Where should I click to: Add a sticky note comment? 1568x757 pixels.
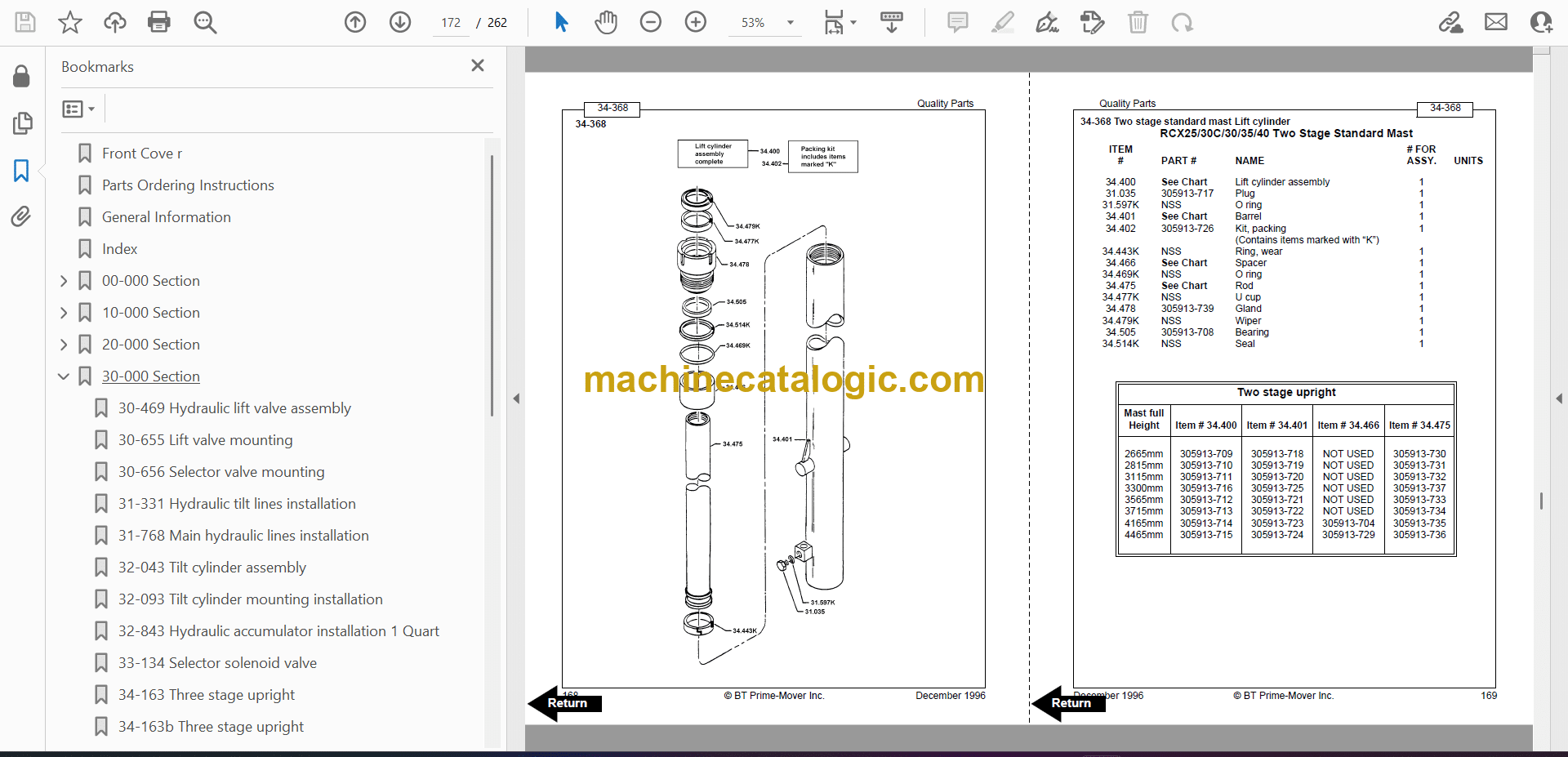point(957,22)
